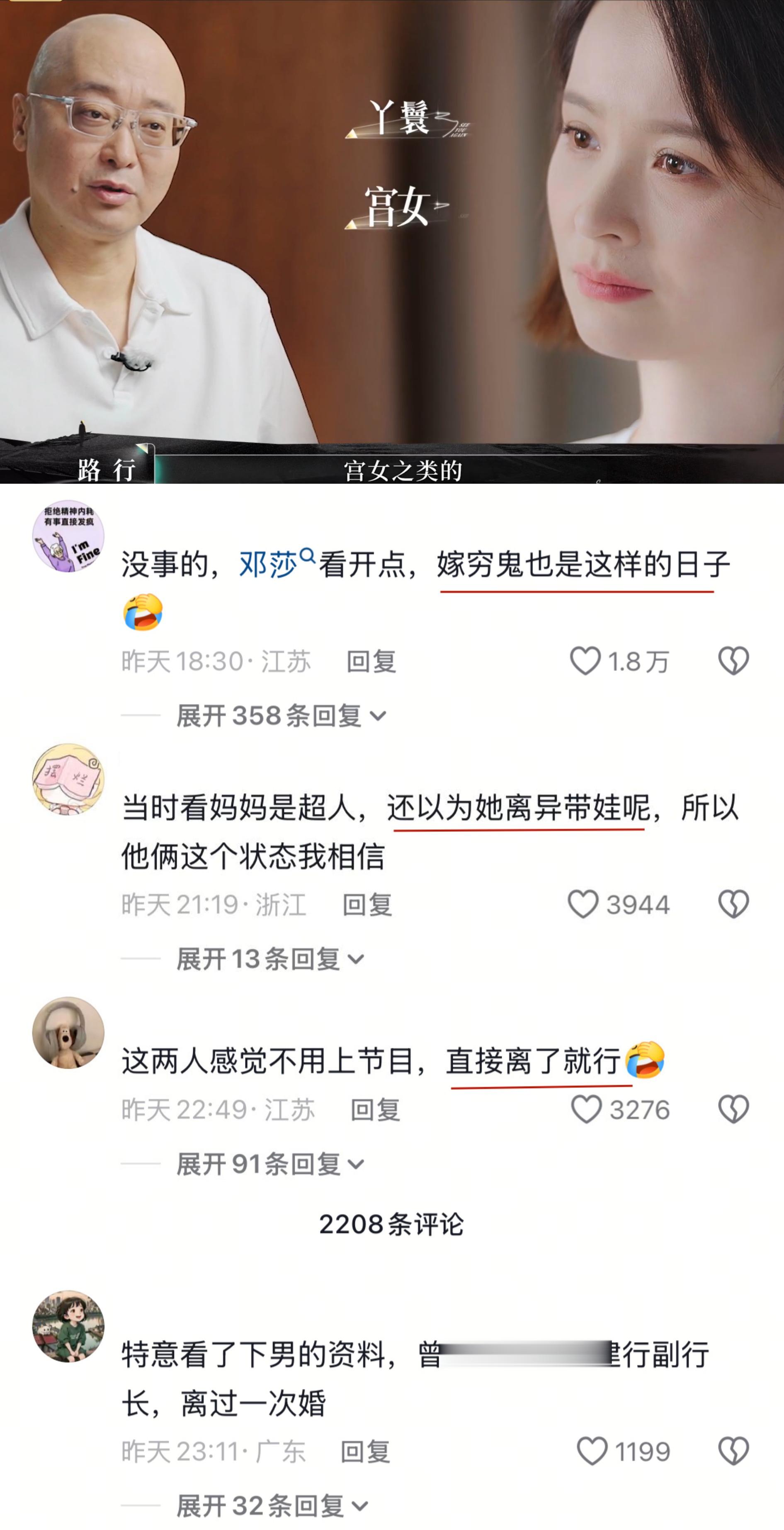The width and height of the screenshot is (784, 1530).
Task: Dislike the 22:49 江苏 comment
Action: 733,1109
